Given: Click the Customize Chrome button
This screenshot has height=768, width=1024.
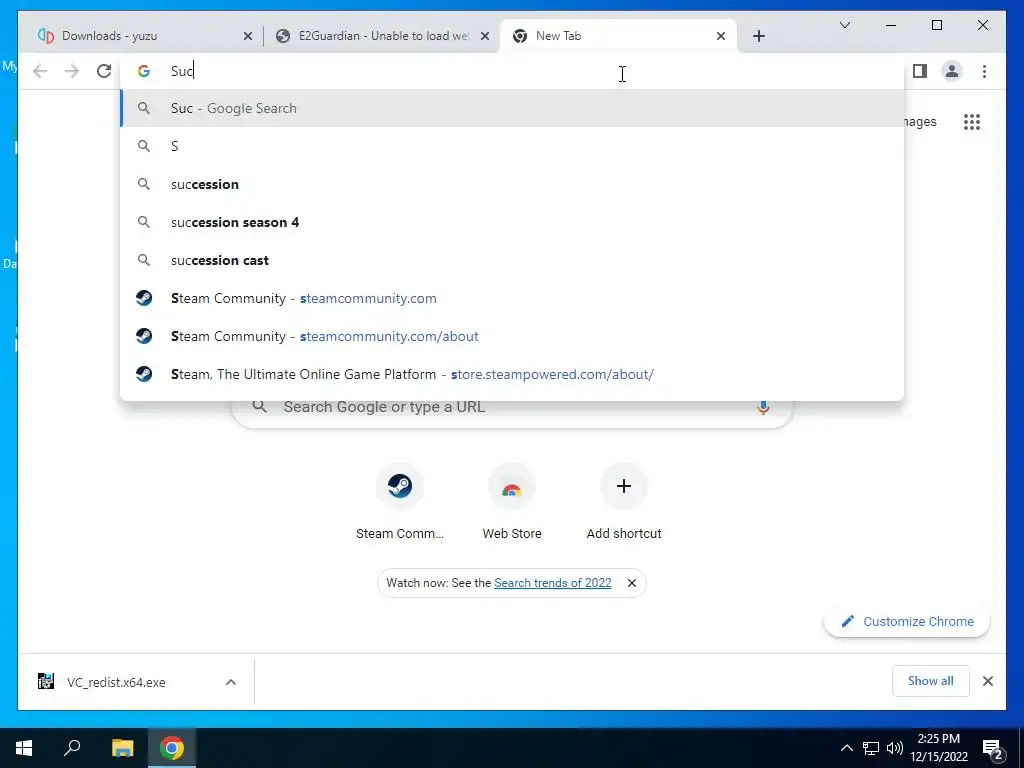Looking at the screenshot, I should point(907,621).
